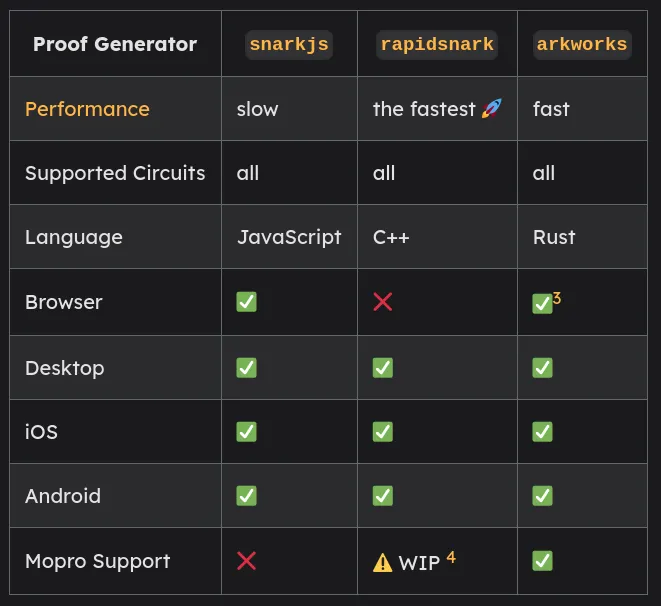This screenshot has width=661, height=606.
Task: Click the green check for snarkjs Desktop
Action: pyautogui.click(x=246, y=367)
